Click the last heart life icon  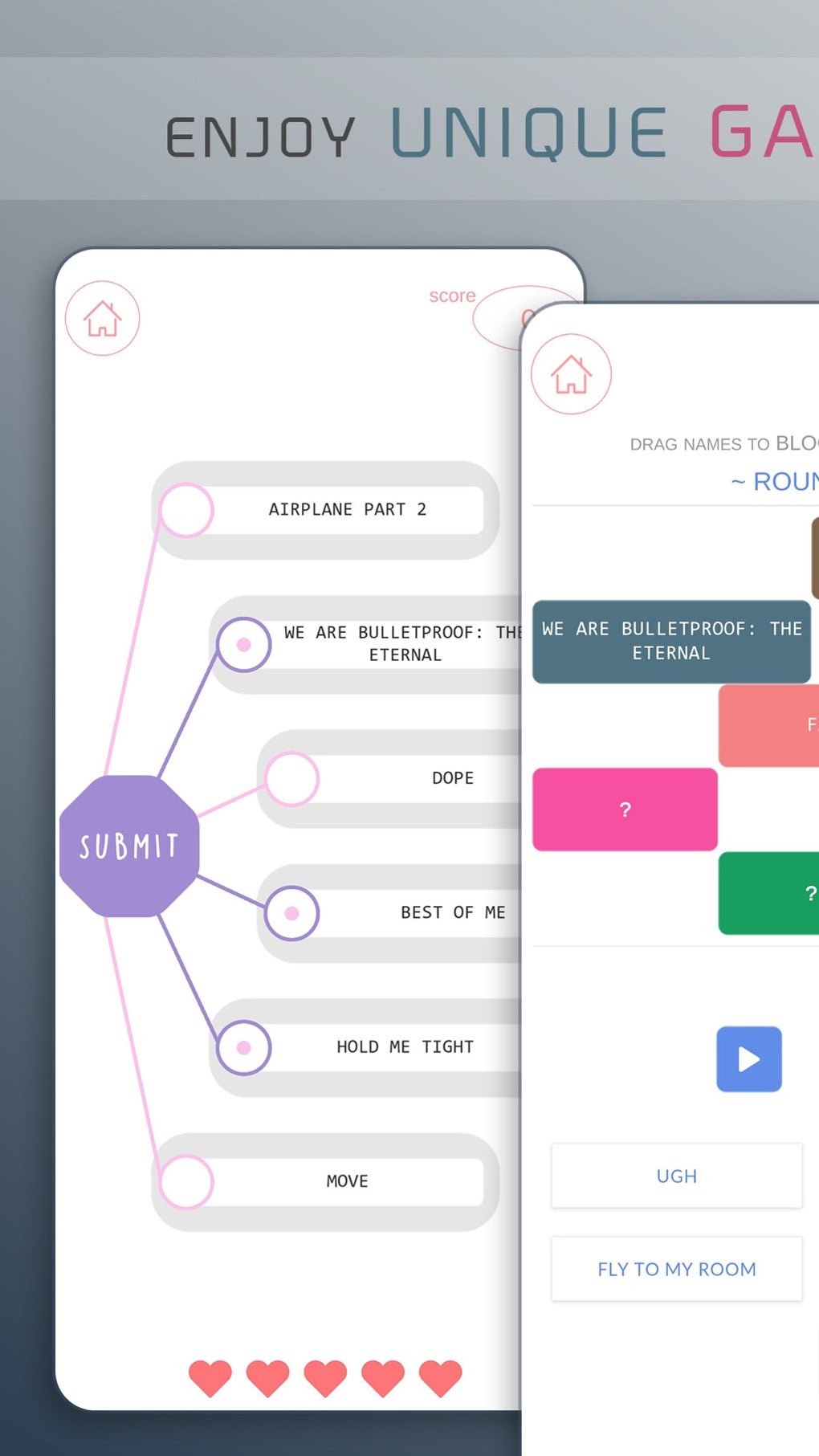pos(440,1378)
